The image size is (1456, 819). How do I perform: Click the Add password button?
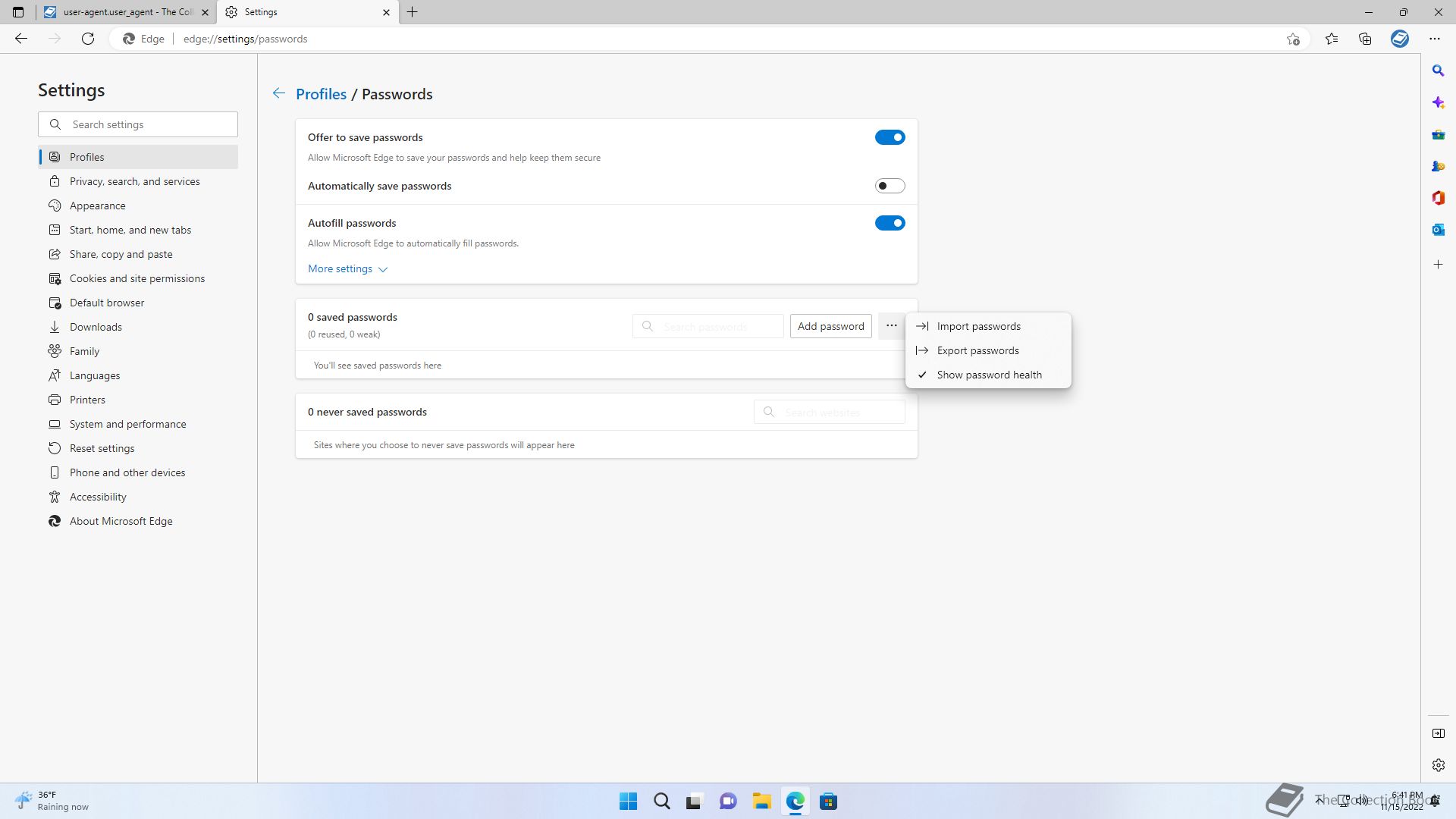pos(830,326)
